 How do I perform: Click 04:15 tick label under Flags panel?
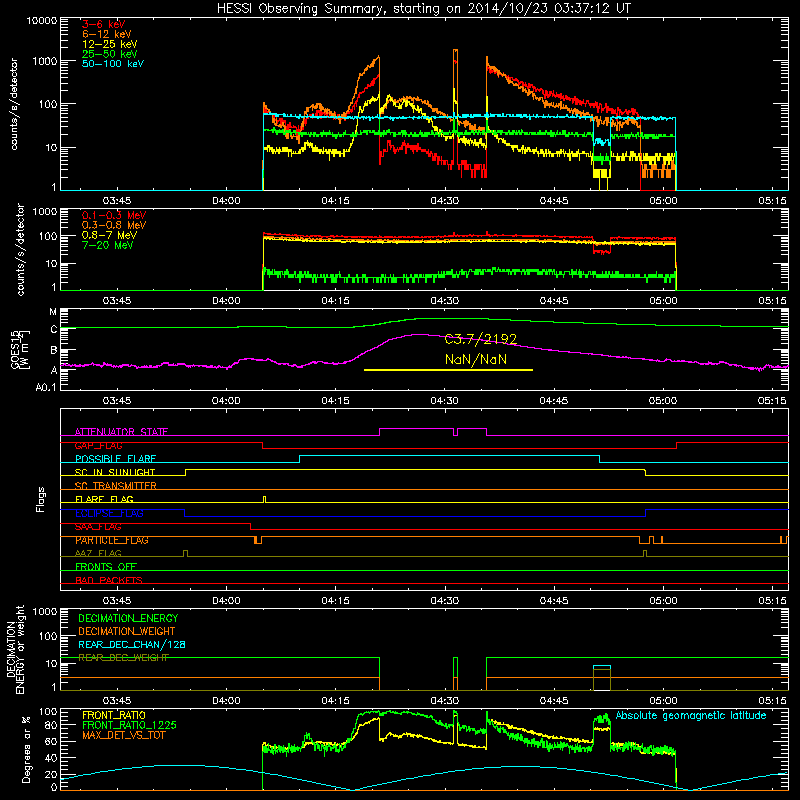point(335,601)
